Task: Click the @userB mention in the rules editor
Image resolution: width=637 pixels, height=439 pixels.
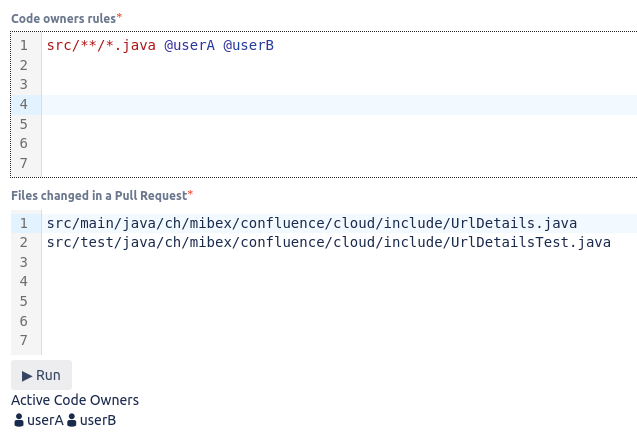Action: (248, 45)
